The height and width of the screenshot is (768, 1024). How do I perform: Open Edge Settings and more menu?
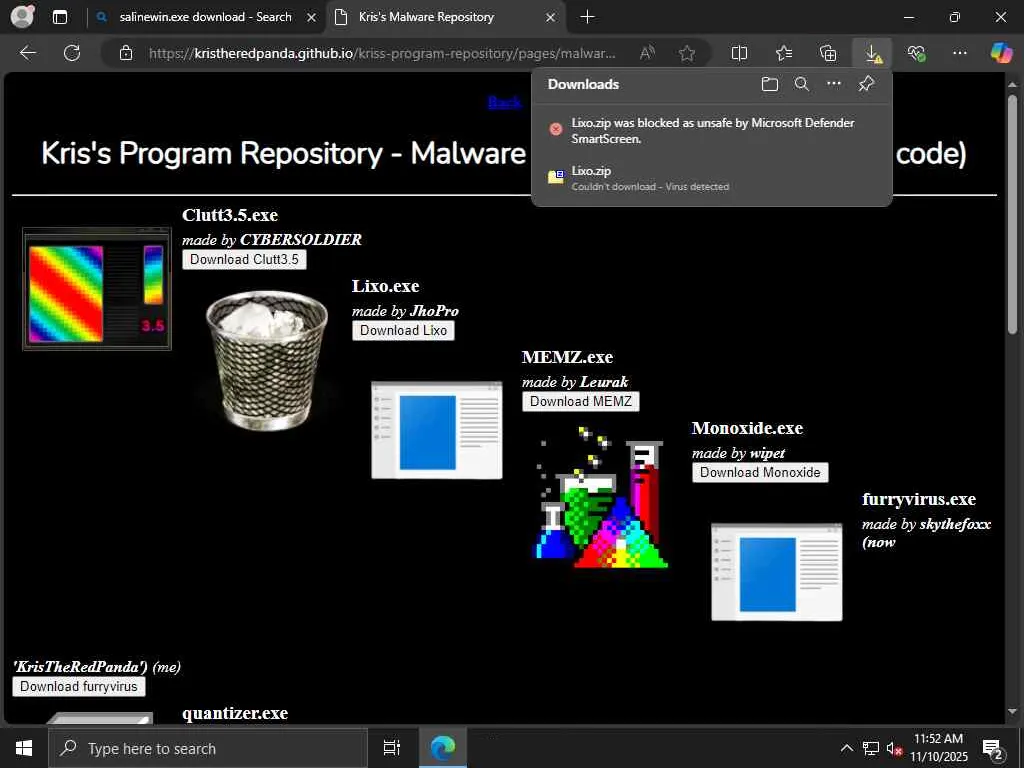coord(959,53)
